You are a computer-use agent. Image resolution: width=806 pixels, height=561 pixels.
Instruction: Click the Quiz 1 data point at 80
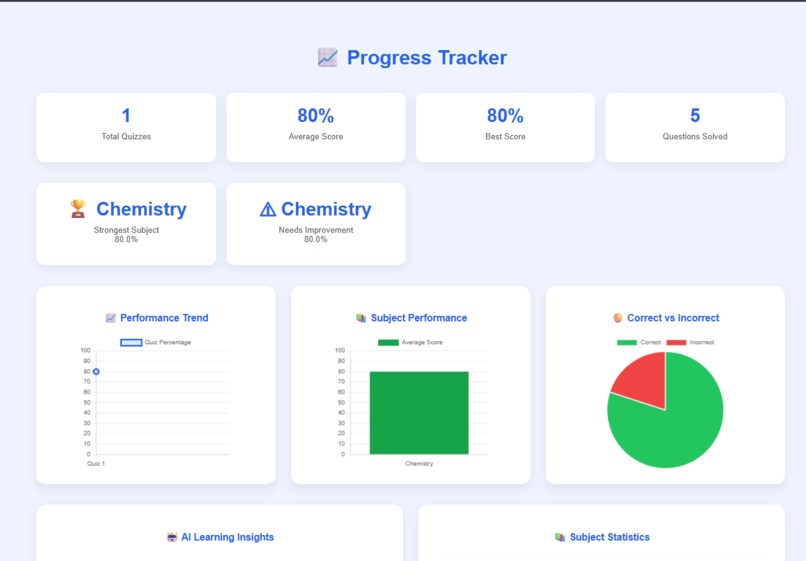pyautogui.click(x=96, y=371)
